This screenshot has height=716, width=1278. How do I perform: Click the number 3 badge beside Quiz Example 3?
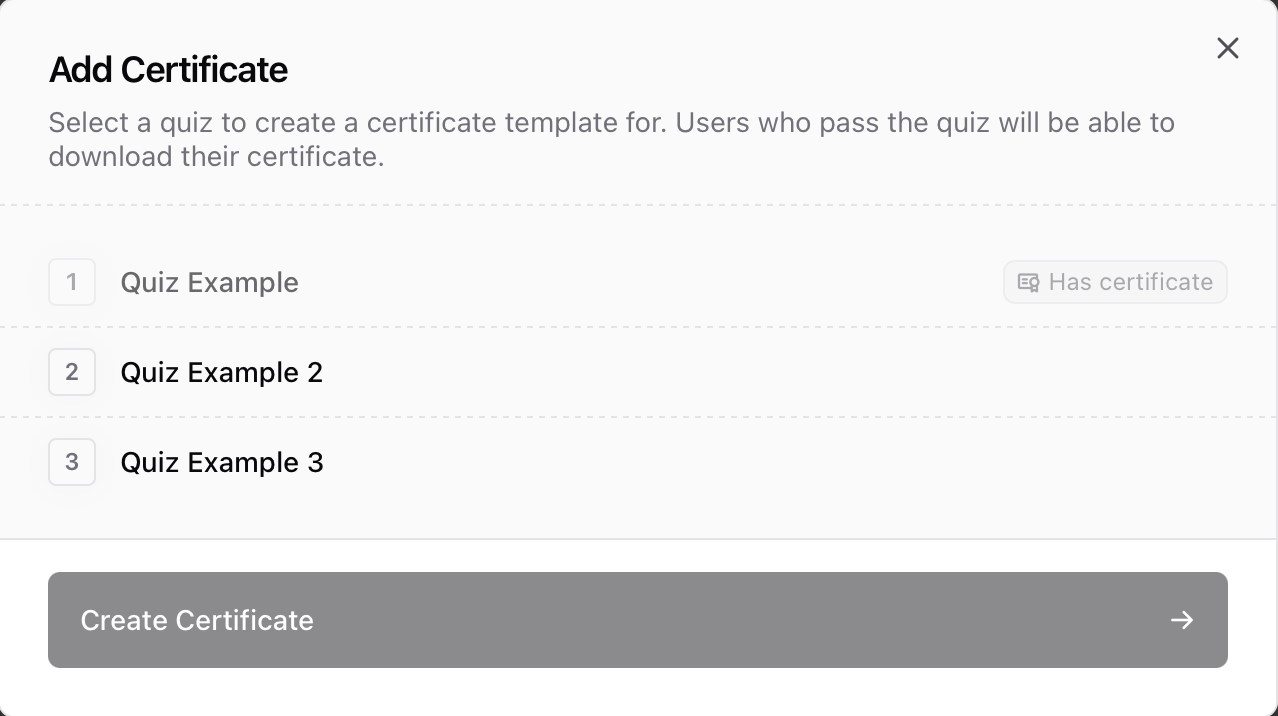(71, 462)
